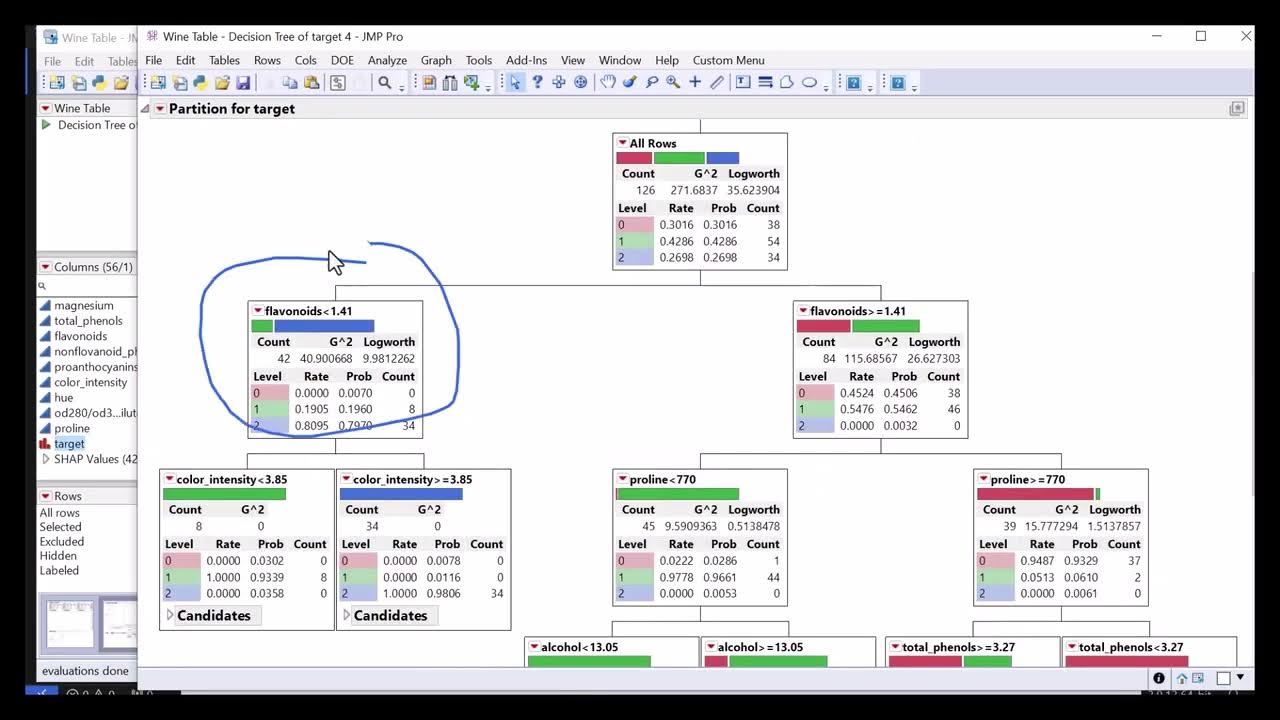This screenshot has width=1280, height=720.
Task: Select the color_intensity column
Action: tap(90, 382)
